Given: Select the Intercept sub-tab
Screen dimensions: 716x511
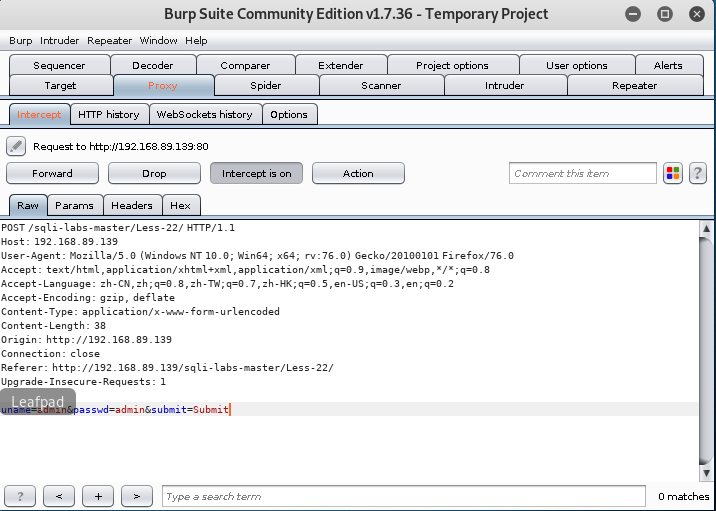Looking at the screenshot, I should [x=39, y=115].
